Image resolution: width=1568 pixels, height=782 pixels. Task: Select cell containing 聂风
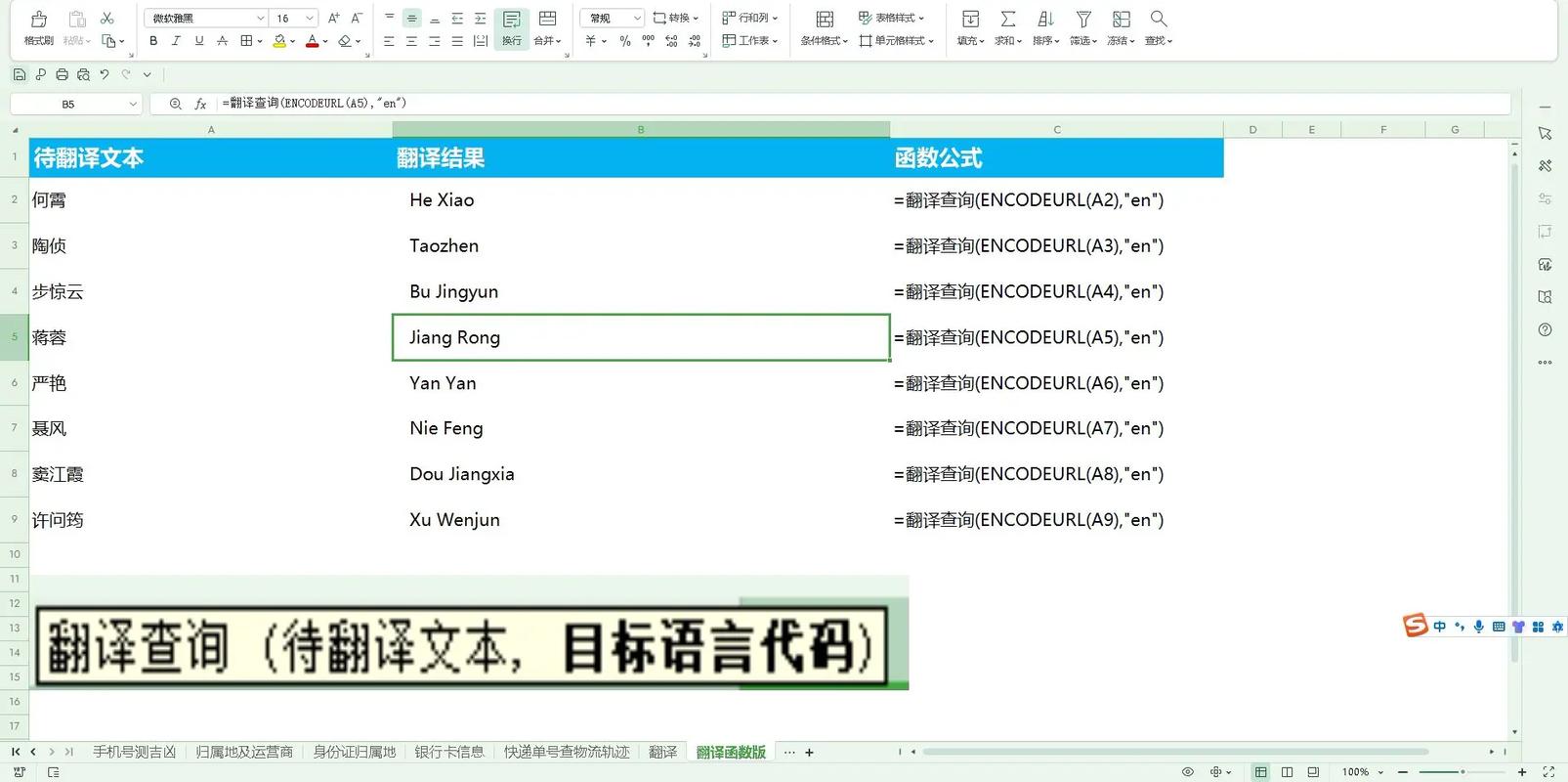[210, 428]
